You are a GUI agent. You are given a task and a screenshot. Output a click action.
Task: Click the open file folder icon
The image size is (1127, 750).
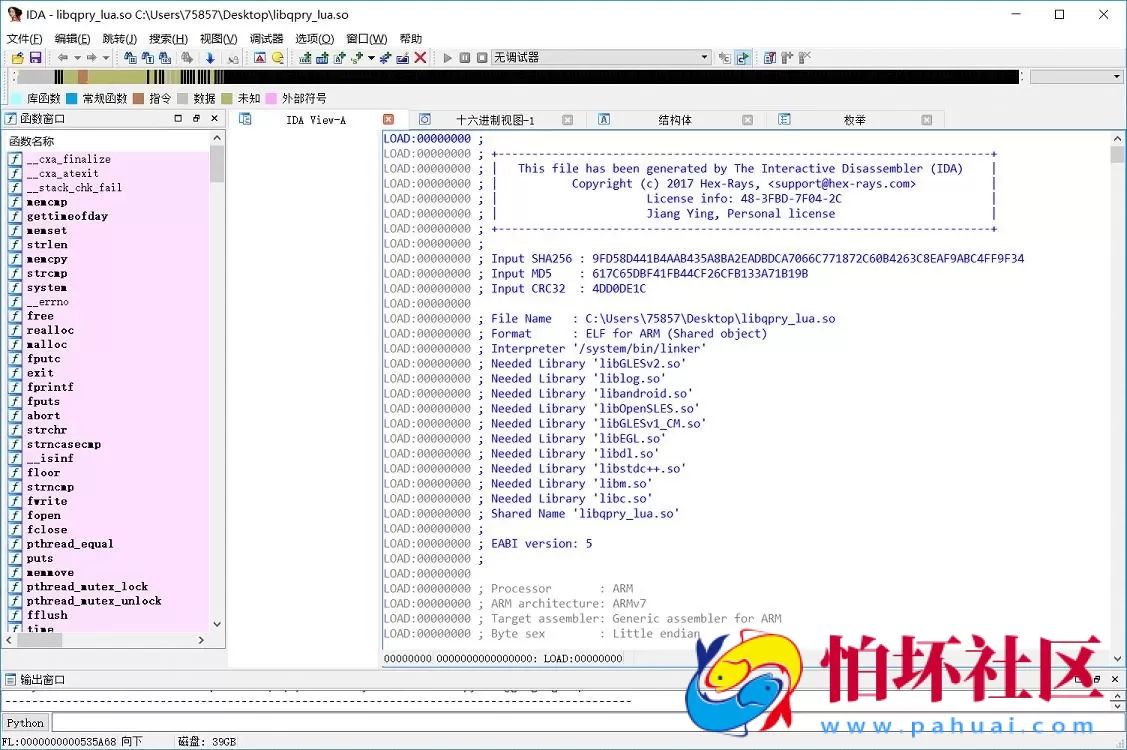(17, 58)
